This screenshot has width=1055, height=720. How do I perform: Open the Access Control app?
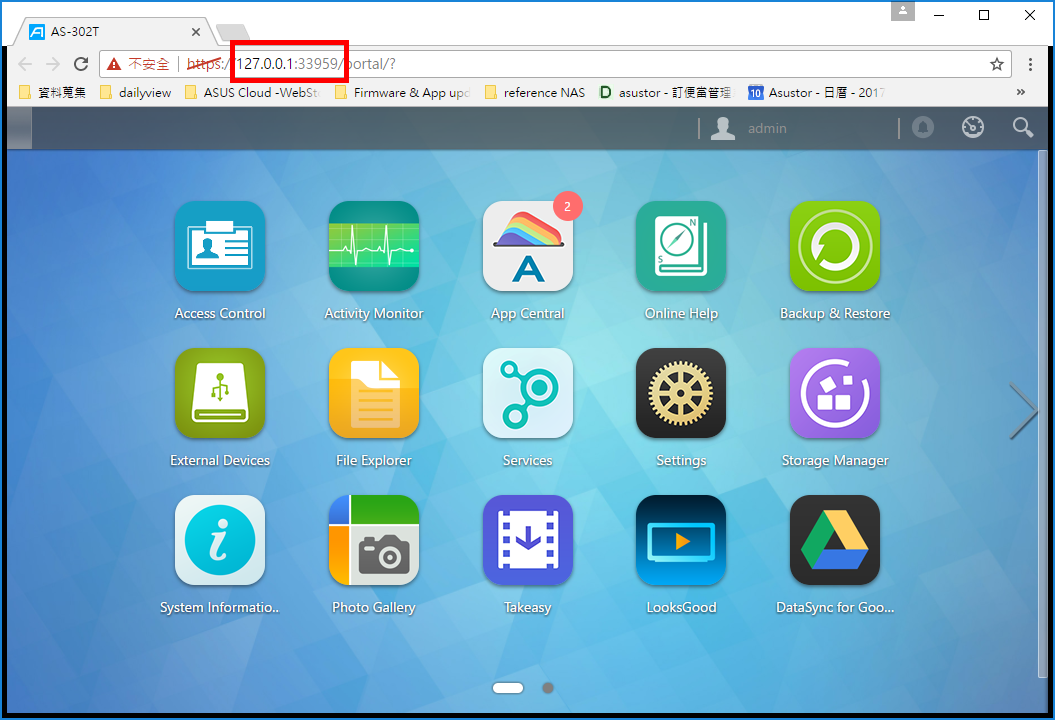tap(219, 246)
